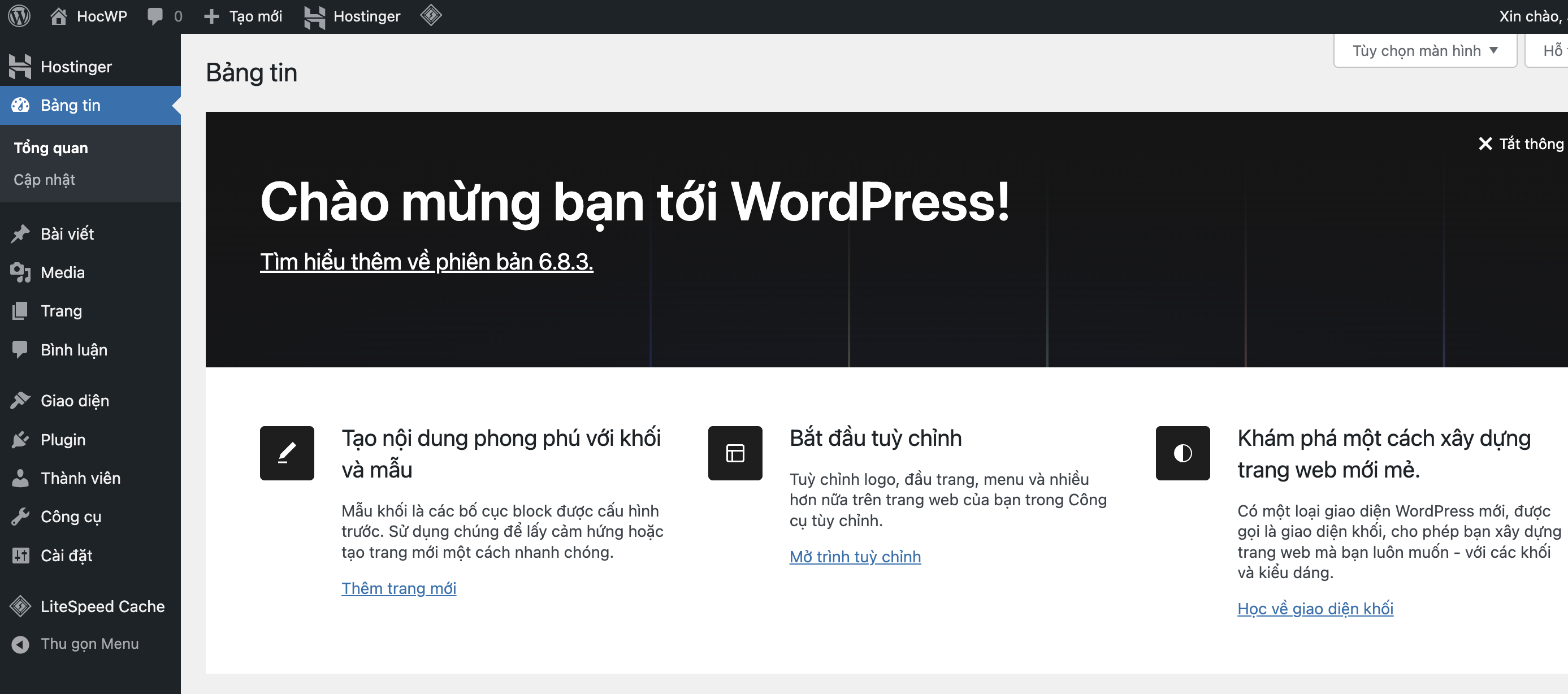Click the pencil edit icon tile

pos(287,453)
